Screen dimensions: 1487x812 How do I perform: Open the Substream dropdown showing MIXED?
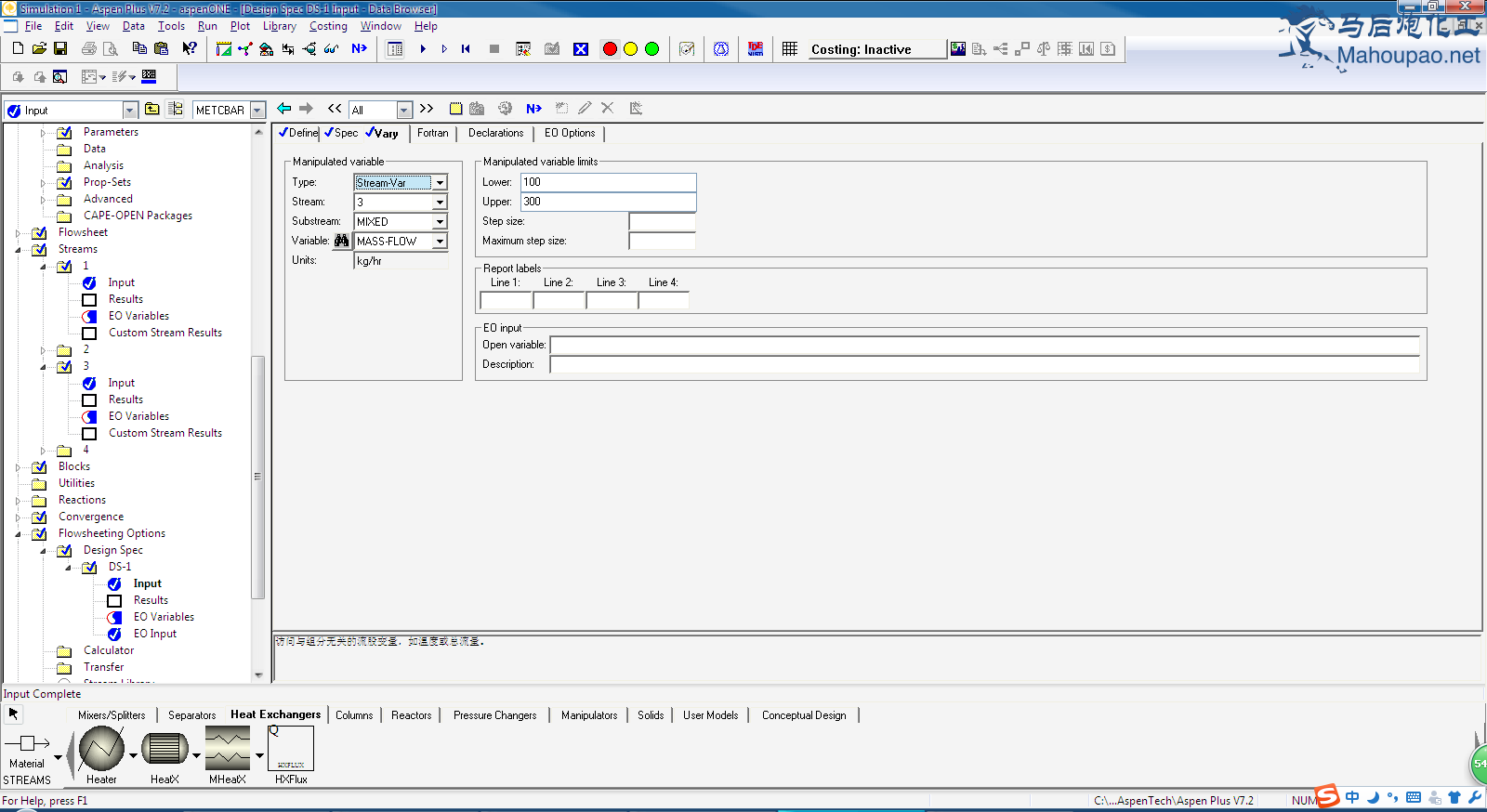coord(441,222)
